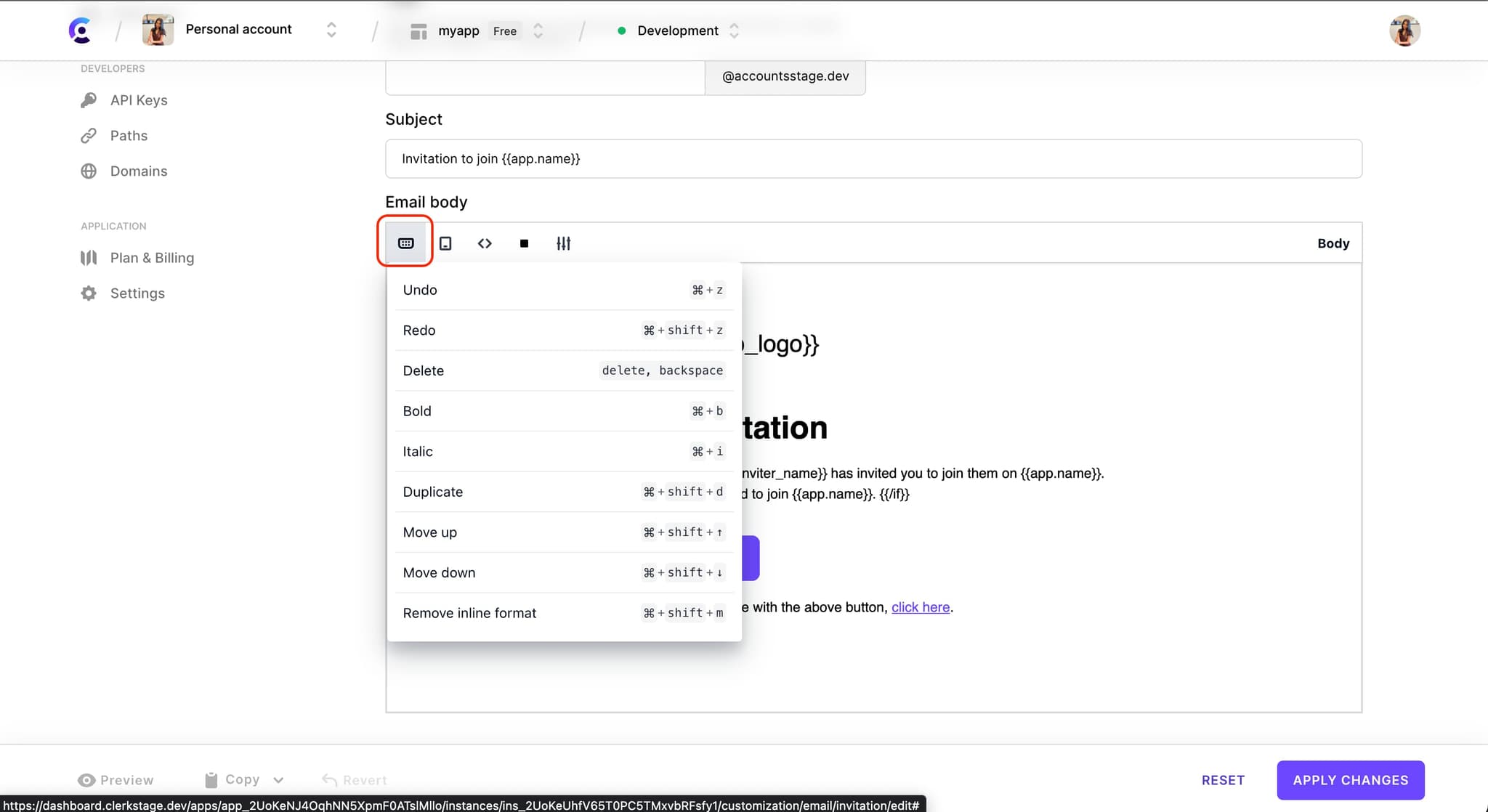The image size is (1488, 812).
Task: Select Move down from shortcuts menu
Action: tap(564, 572)
